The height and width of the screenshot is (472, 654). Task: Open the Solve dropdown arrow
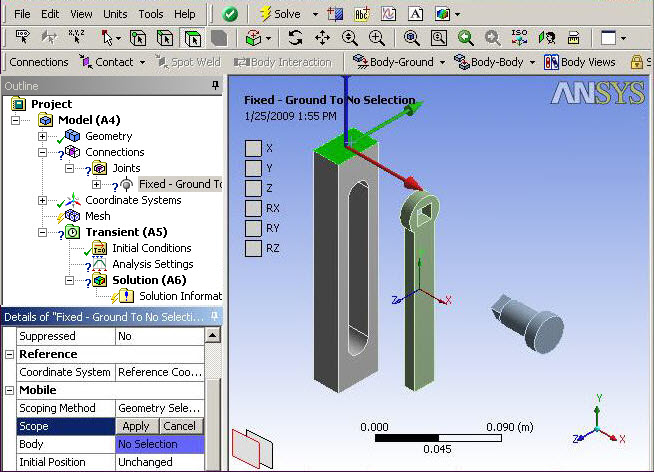315,15
